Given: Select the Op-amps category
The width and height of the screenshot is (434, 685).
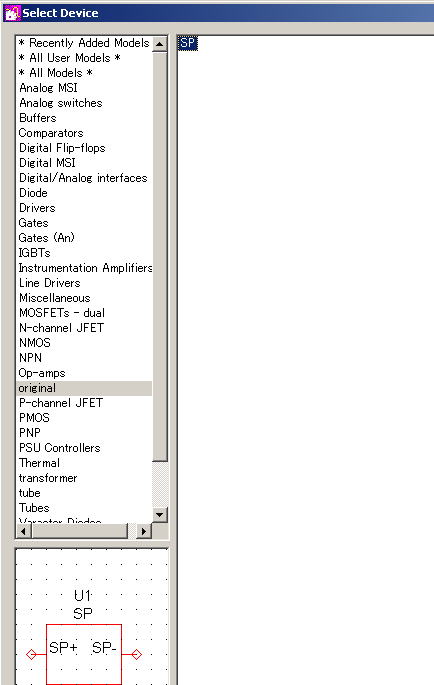Looking at the screenshot, I should click(x=42, y=373).
